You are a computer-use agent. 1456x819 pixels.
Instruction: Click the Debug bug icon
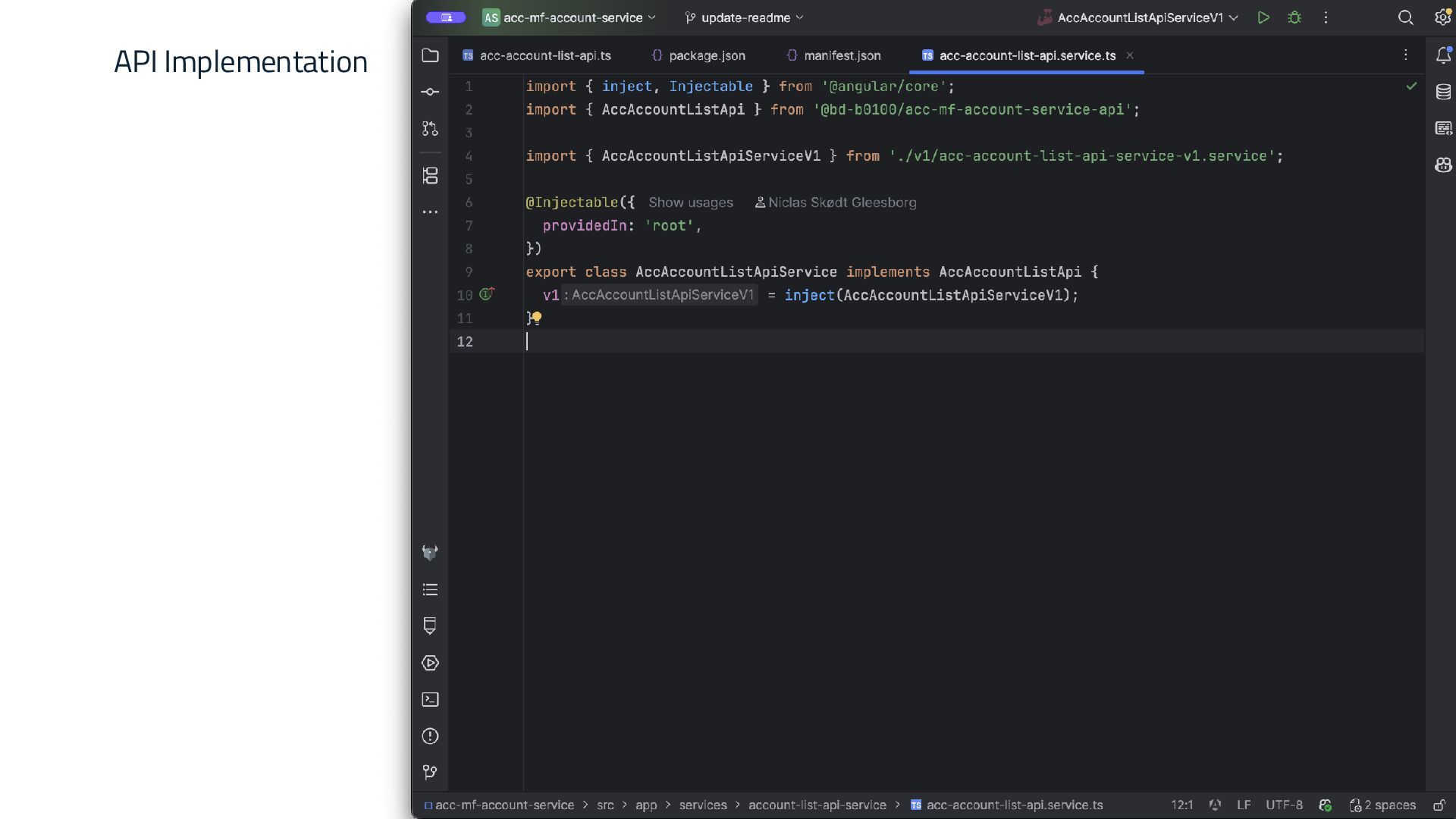1294,17
